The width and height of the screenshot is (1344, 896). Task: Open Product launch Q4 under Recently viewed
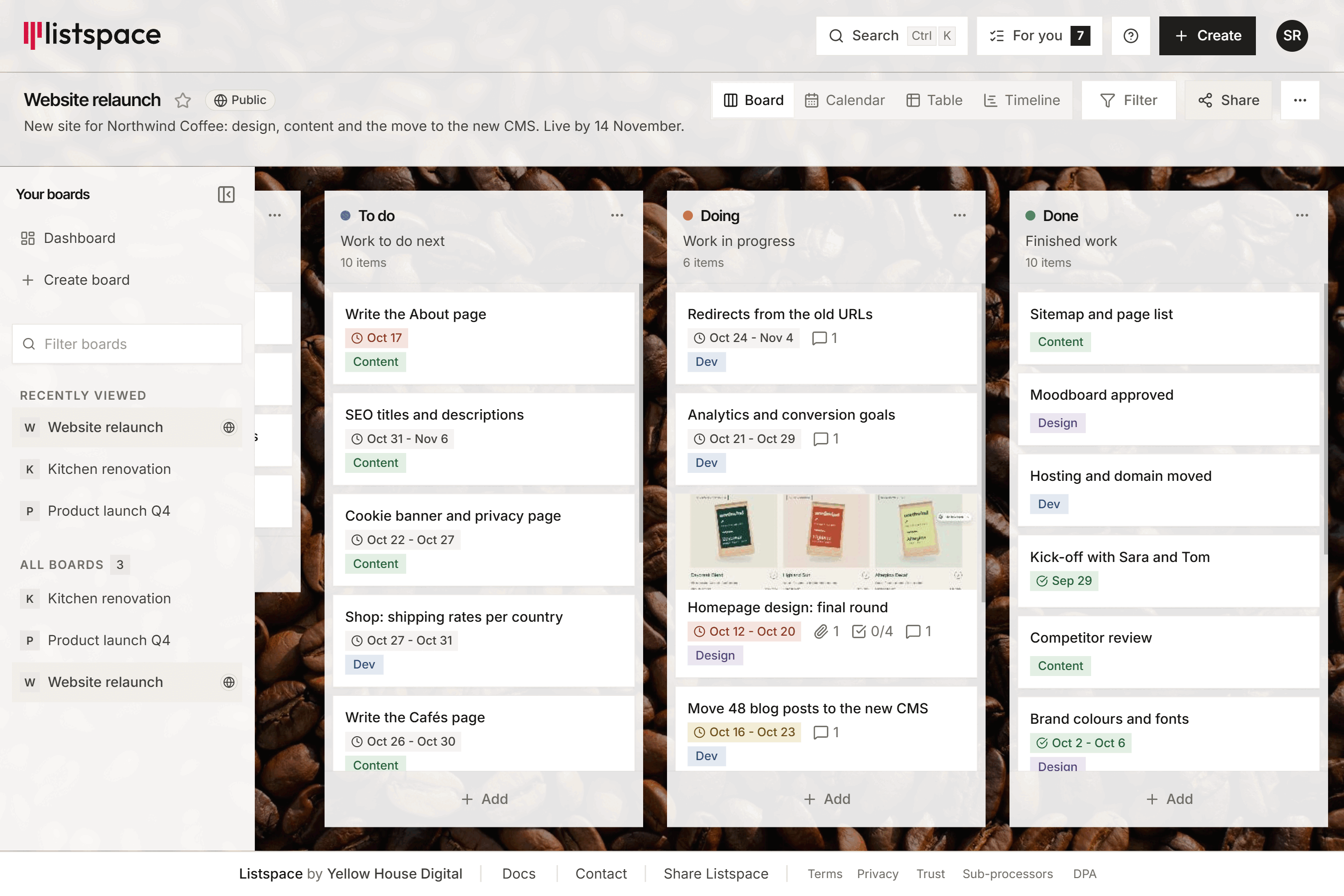pos(127,510)
